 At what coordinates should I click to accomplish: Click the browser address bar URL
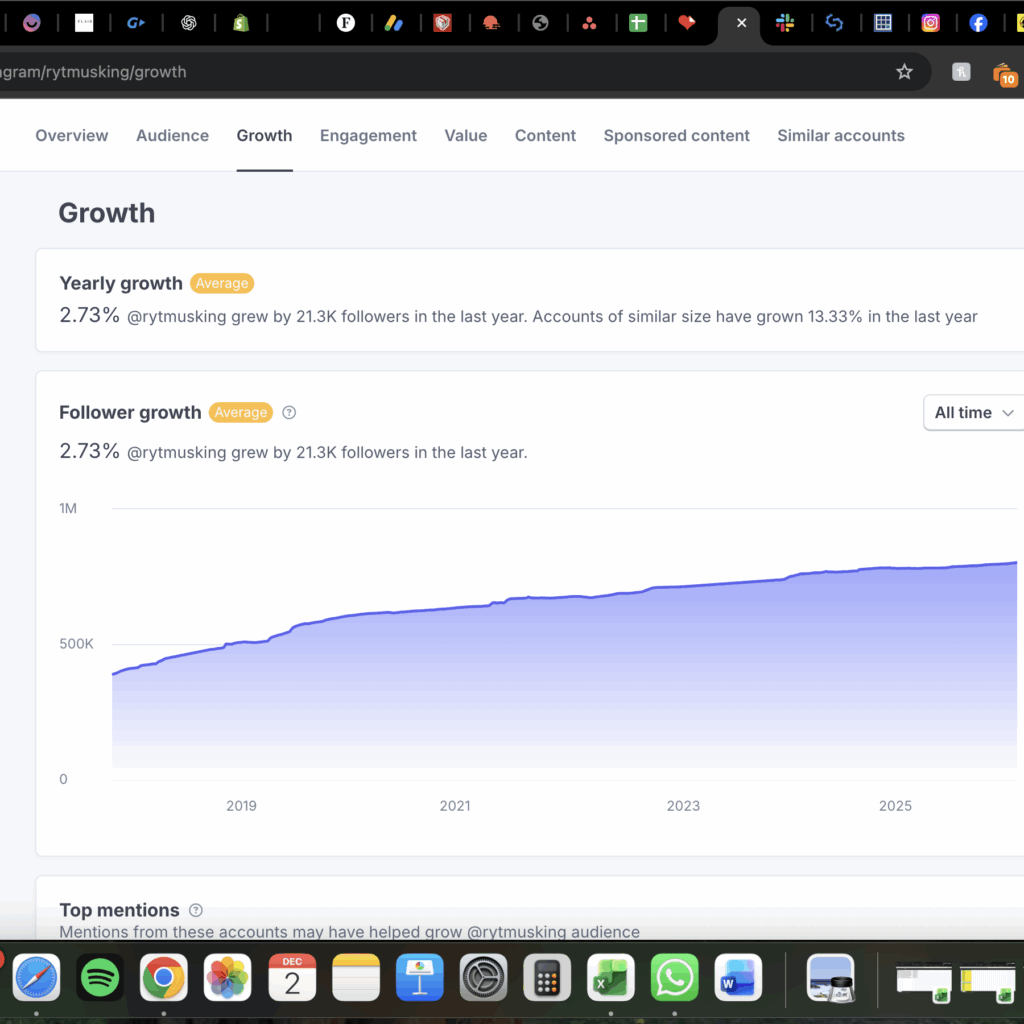point(400,72)
